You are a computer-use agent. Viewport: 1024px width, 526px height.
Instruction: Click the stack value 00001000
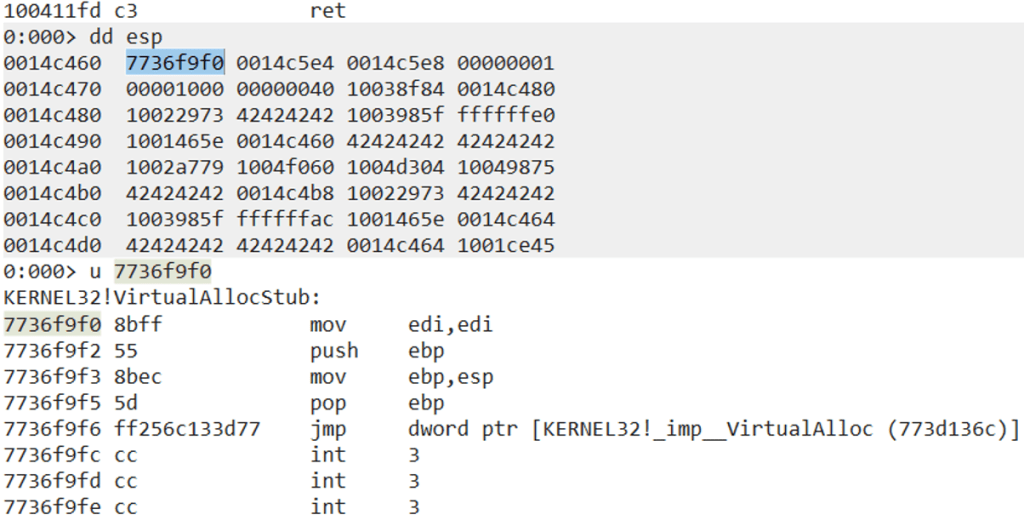tap(175, 88)
